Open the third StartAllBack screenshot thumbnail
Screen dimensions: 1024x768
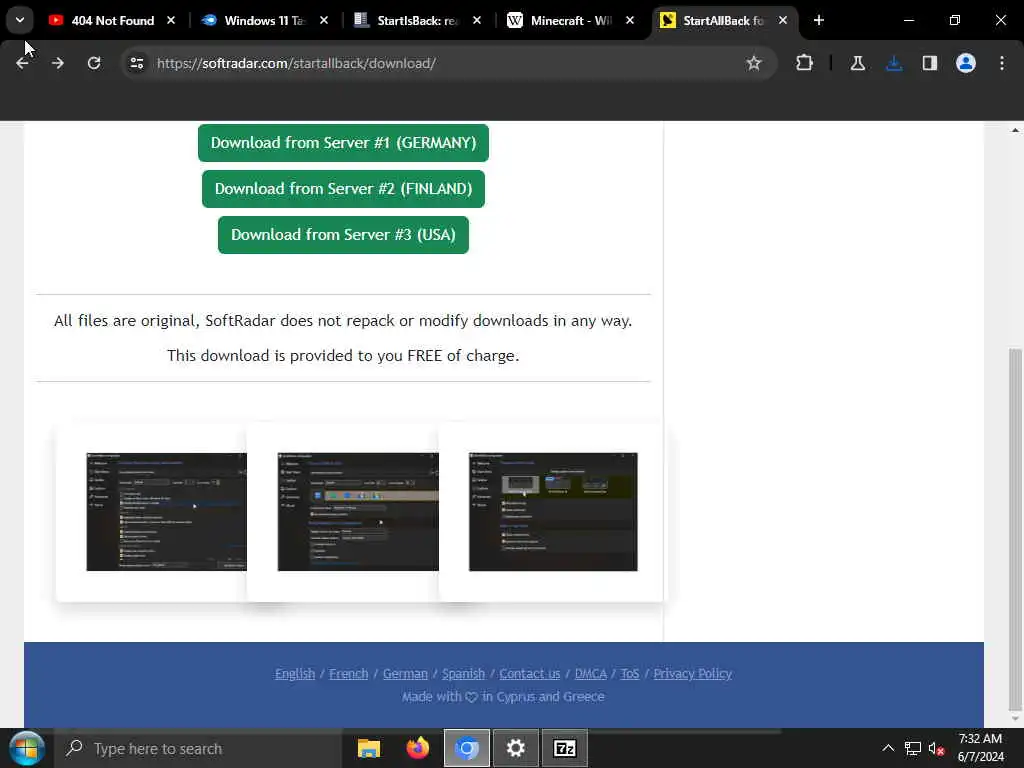[553, 512]
